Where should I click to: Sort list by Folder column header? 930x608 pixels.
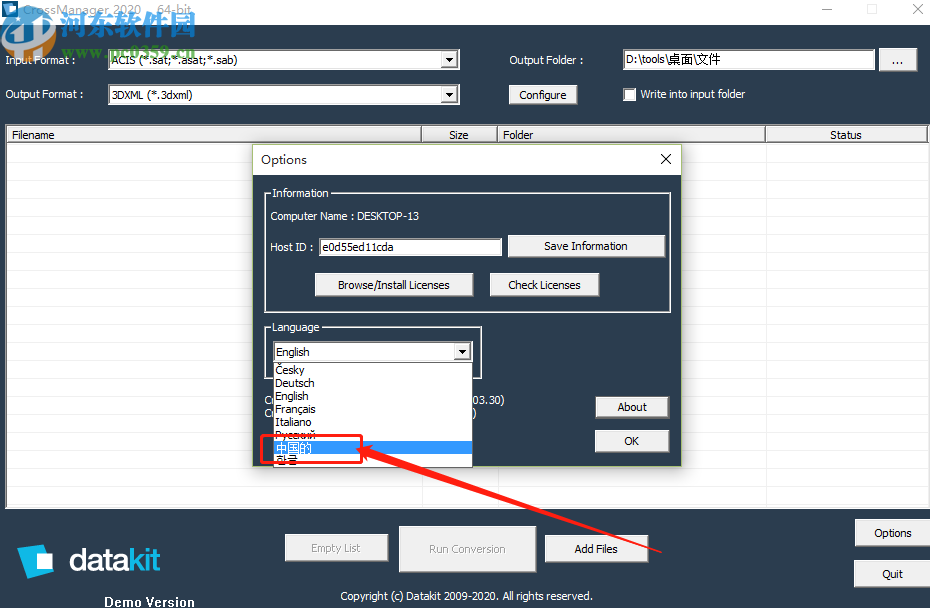631,135
